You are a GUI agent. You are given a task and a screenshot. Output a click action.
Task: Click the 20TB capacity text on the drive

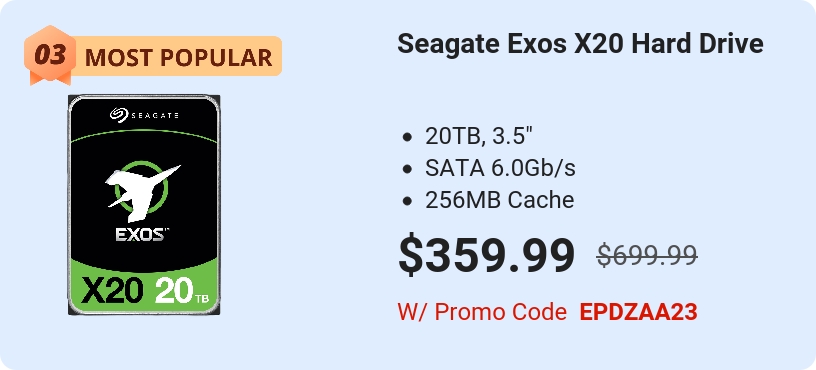(182, 292)
